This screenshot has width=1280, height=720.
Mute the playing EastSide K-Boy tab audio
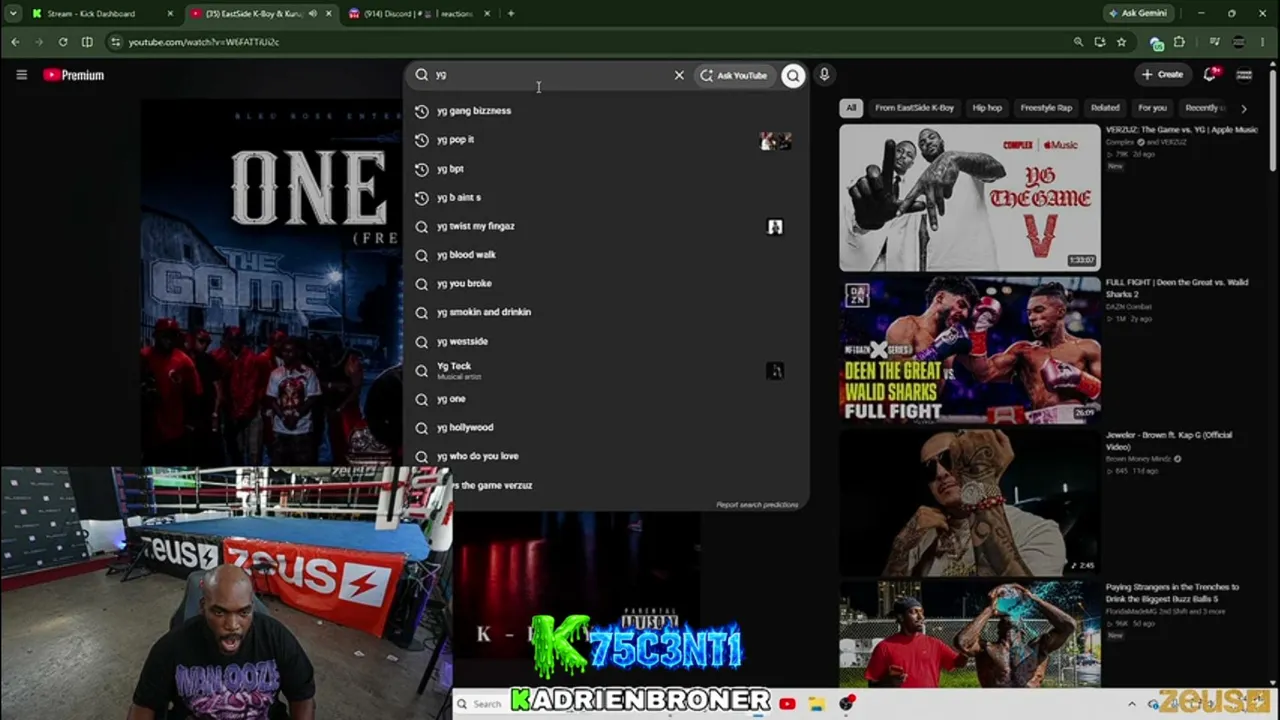coord(313,14)
